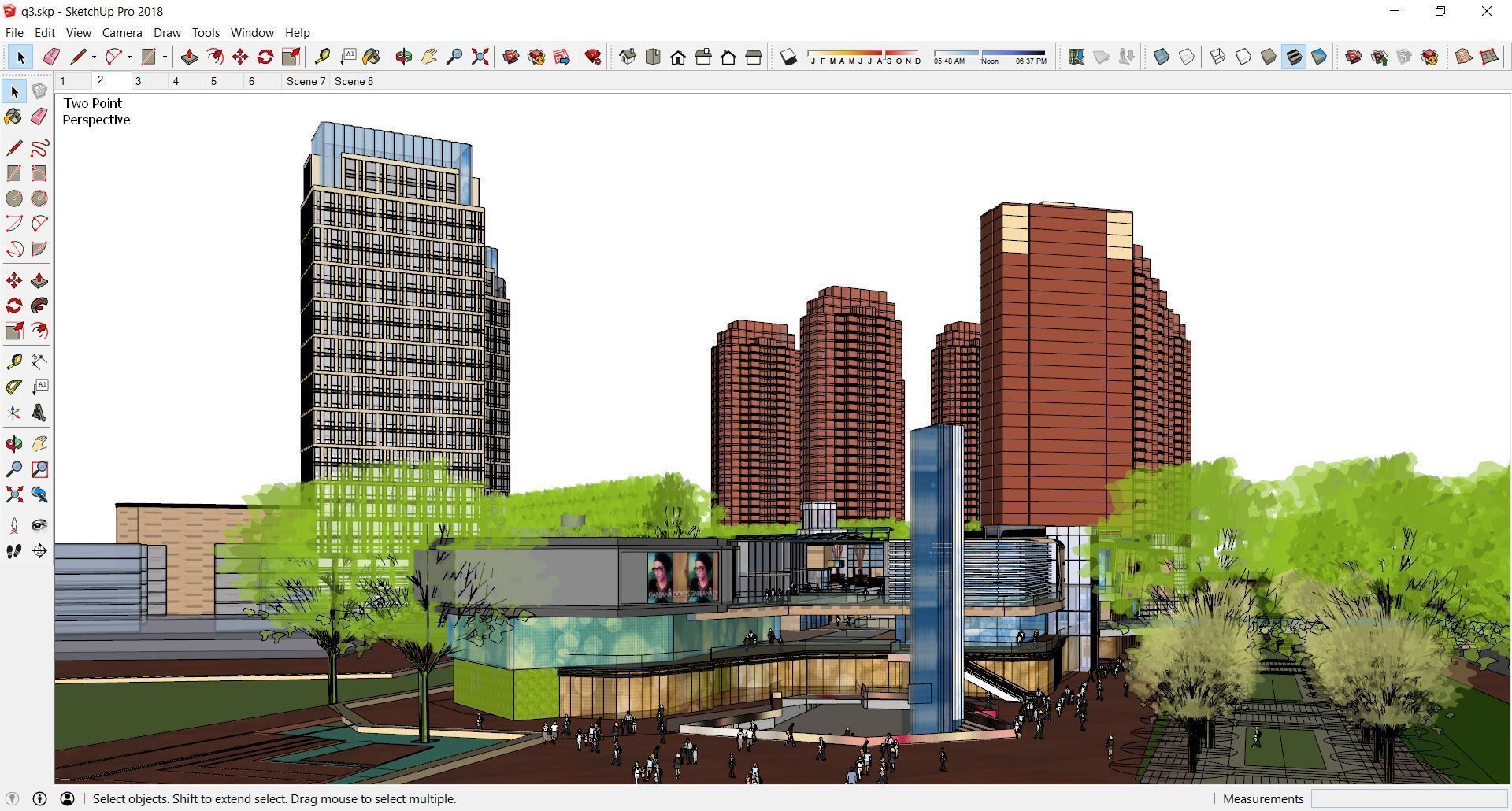Expand the line tools dropdown arrow

(x=94, y=57)
